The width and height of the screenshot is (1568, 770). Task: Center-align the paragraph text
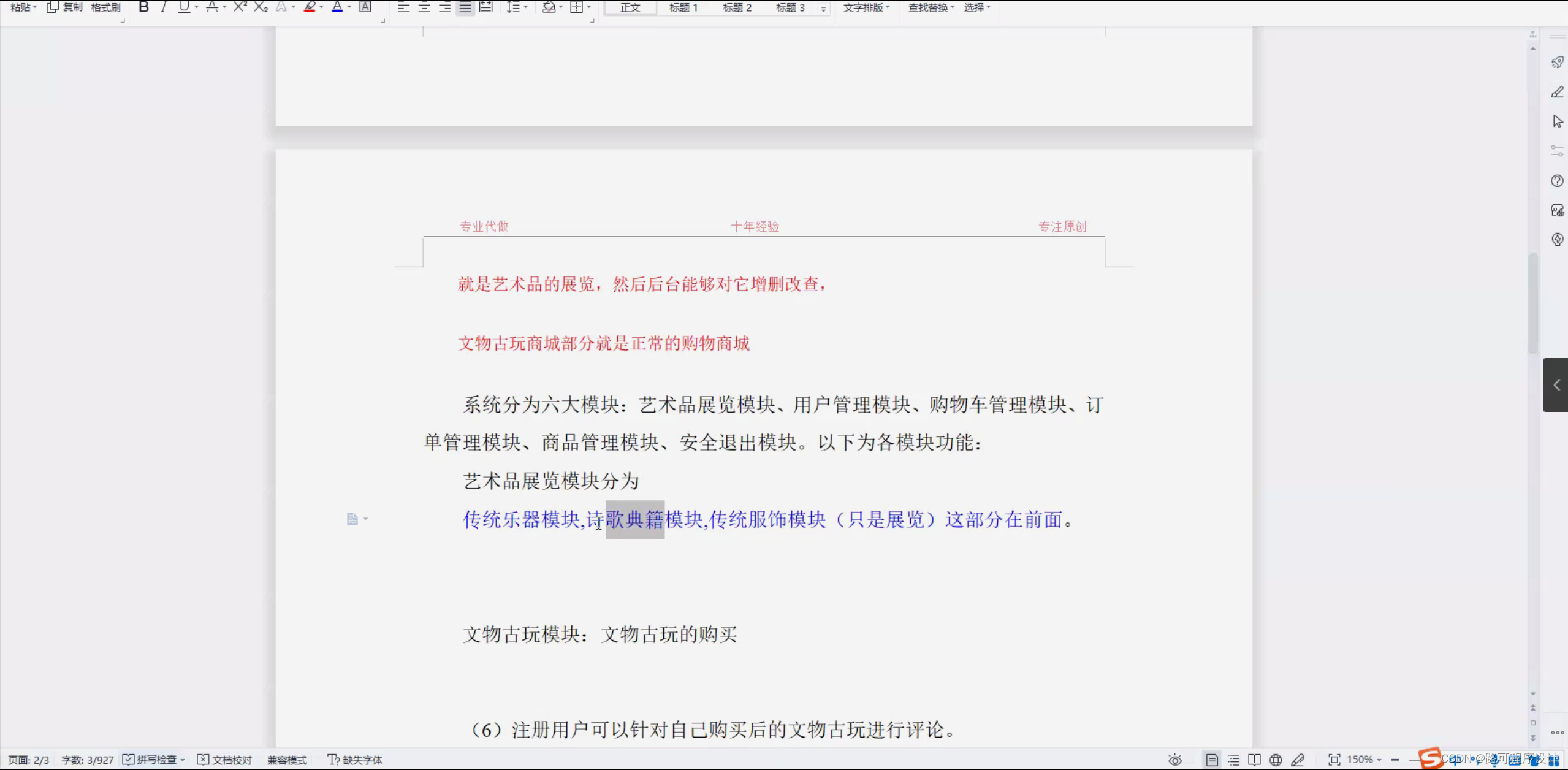tap(424, 7)
